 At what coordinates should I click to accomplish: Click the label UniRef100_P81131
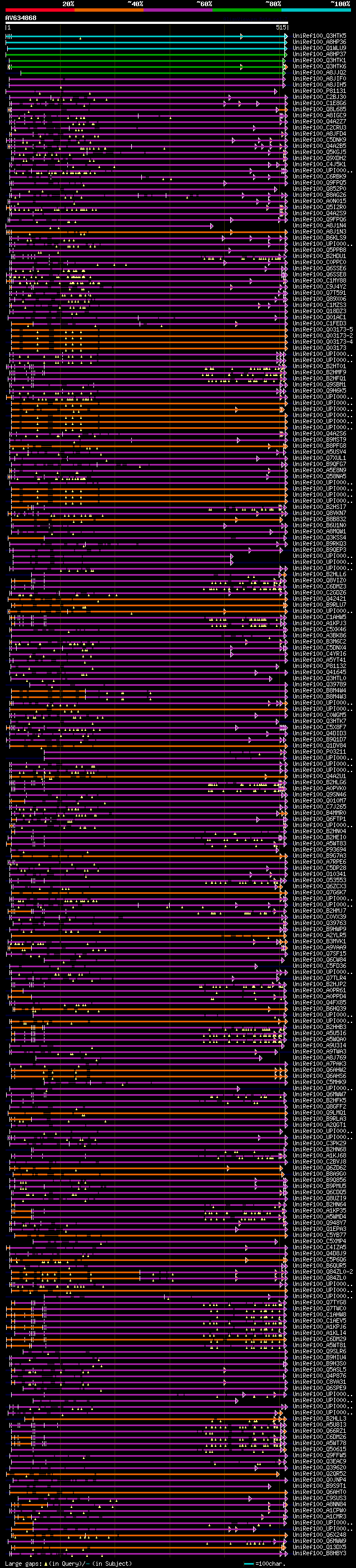[319, 91]
